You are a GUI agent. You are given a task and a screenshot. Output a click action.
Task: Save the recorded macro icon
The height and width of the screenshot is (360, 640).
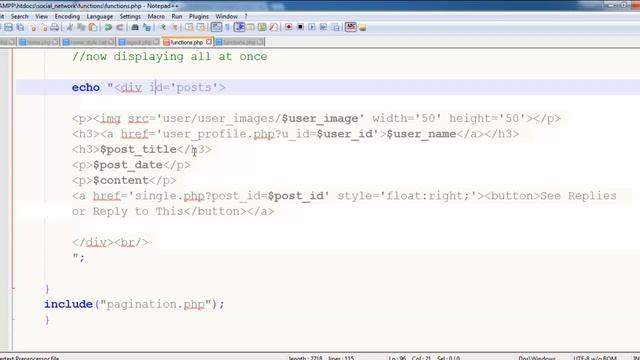pyautogui.click(x=336, y=27)
